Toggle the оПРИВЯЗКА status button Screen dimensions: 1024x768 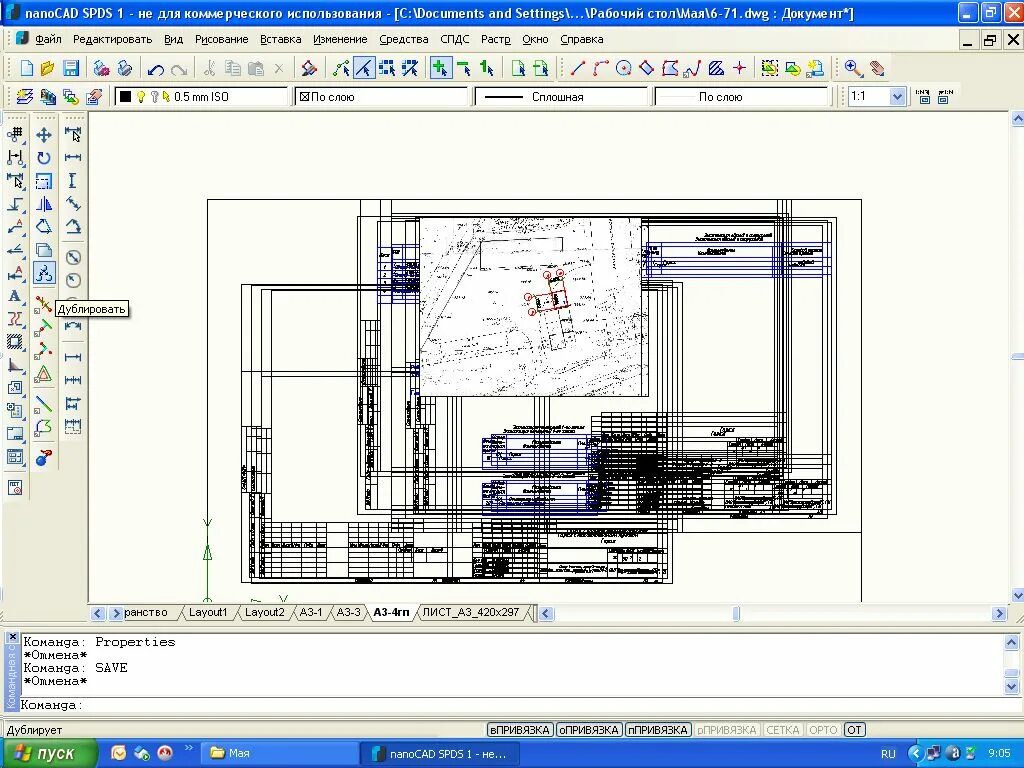(588, 729)
